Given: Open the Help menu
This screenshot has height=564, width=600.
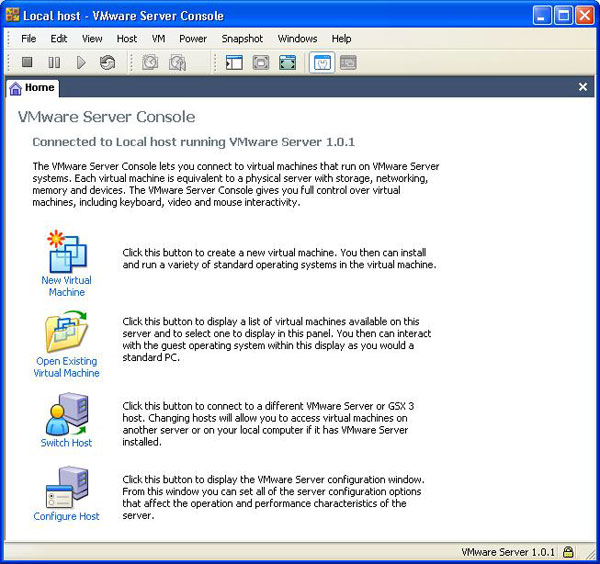Looking at the screenshot, I should coord(341,39).
